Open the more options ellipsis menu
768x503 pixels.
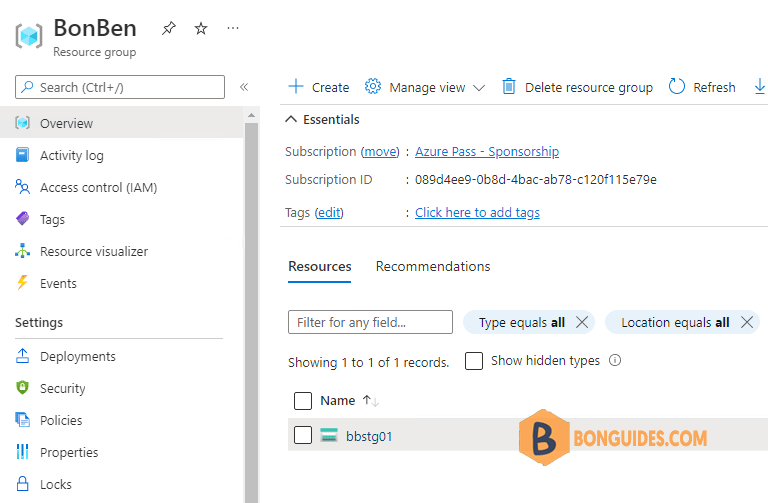coord(233,29)
